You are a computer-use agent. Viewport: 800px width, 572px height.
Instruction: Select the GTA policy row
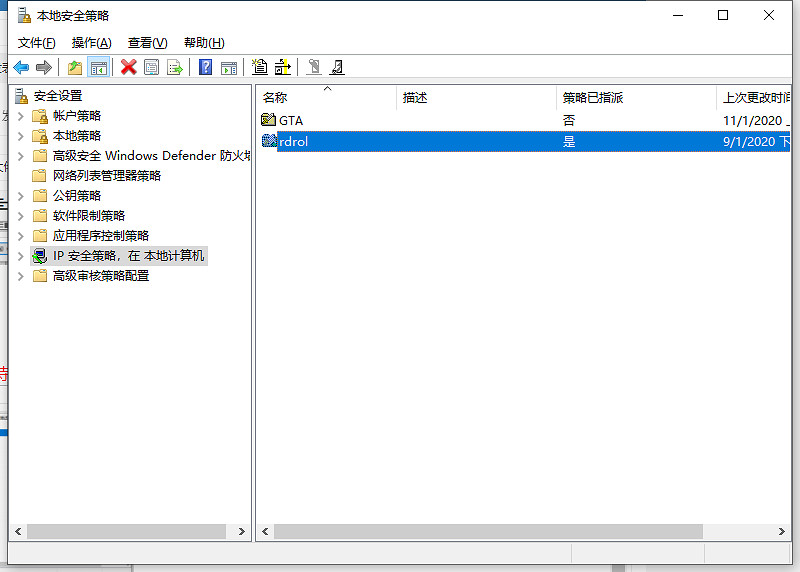290,120
